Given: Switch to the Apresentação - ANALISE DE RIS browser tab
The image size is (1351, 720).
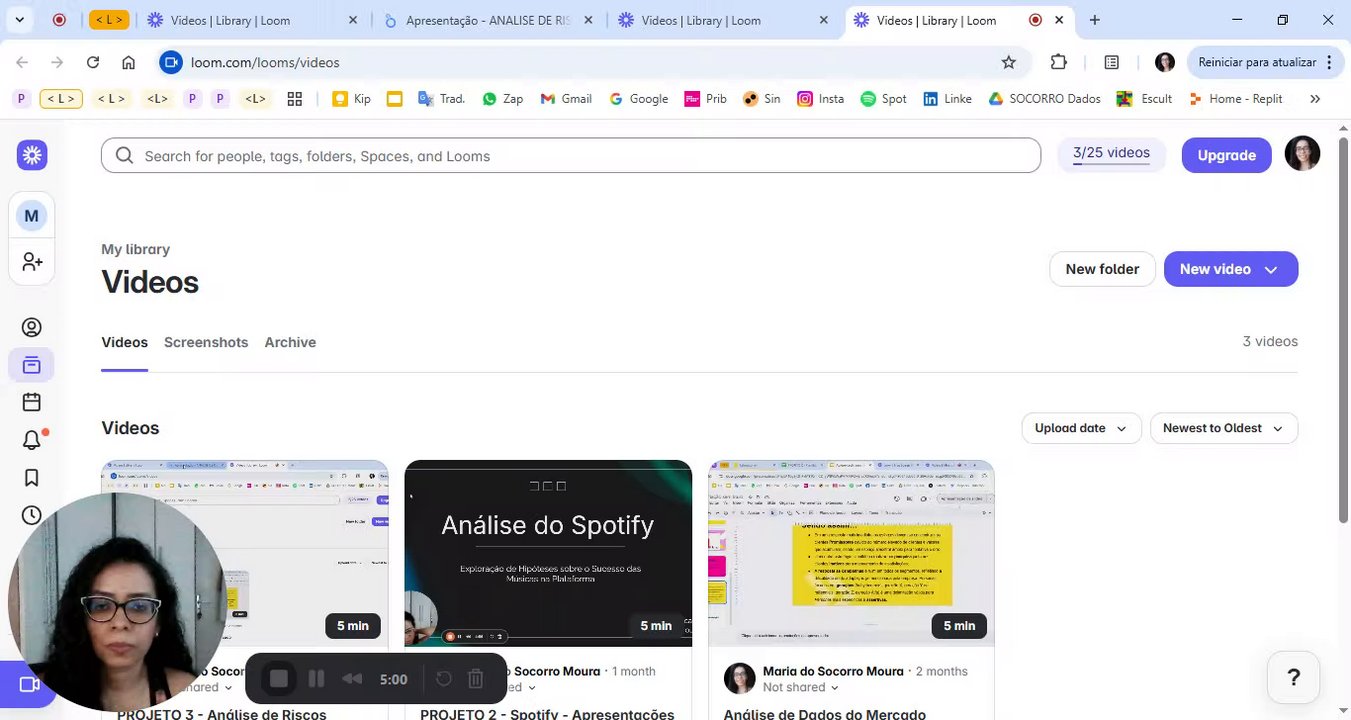Looking at the screenshot, I should click(488, 20).
